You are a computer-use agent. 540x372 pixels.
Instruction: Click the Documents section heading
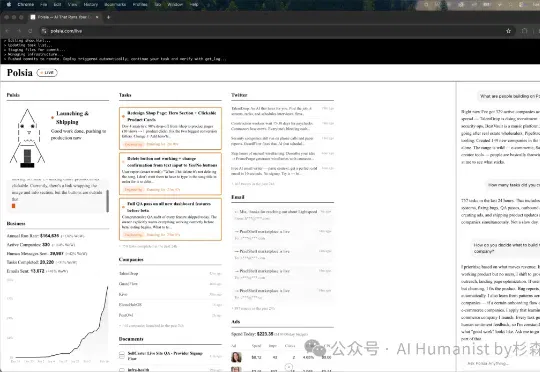point(131,339)
